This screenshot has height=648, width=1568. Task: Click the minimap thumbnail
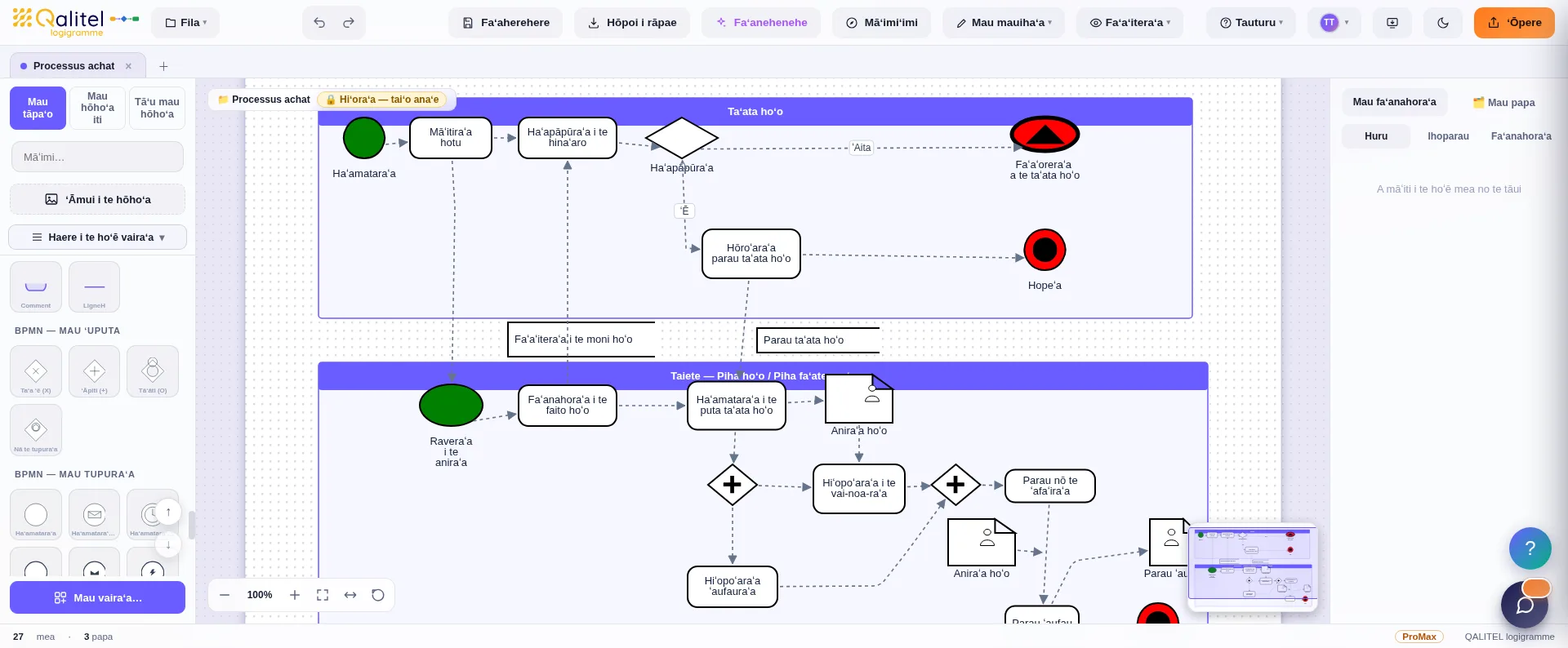(x=1252, y=567)
